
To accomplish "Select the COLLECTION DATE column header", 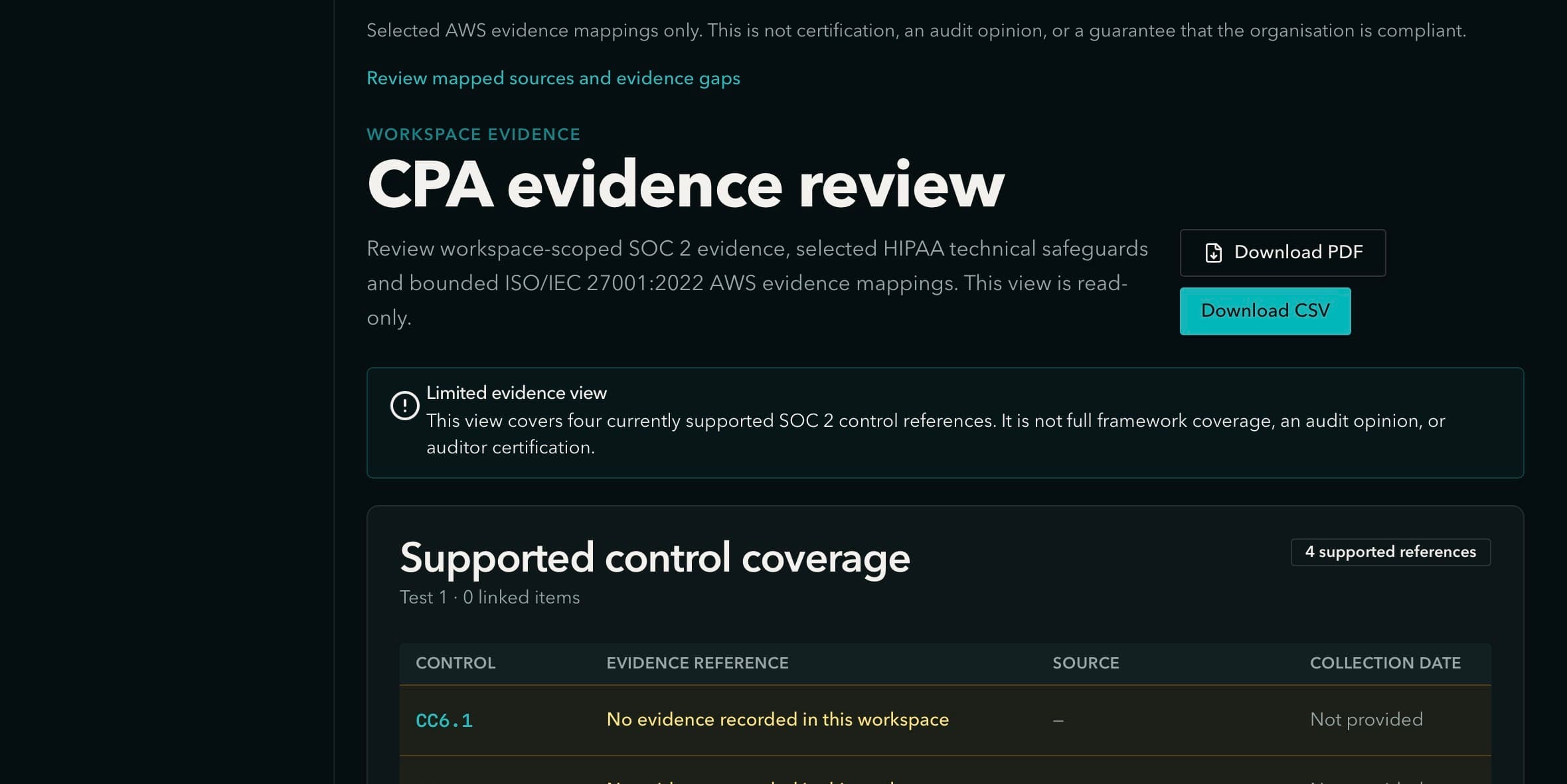I will coord(1385,663).
